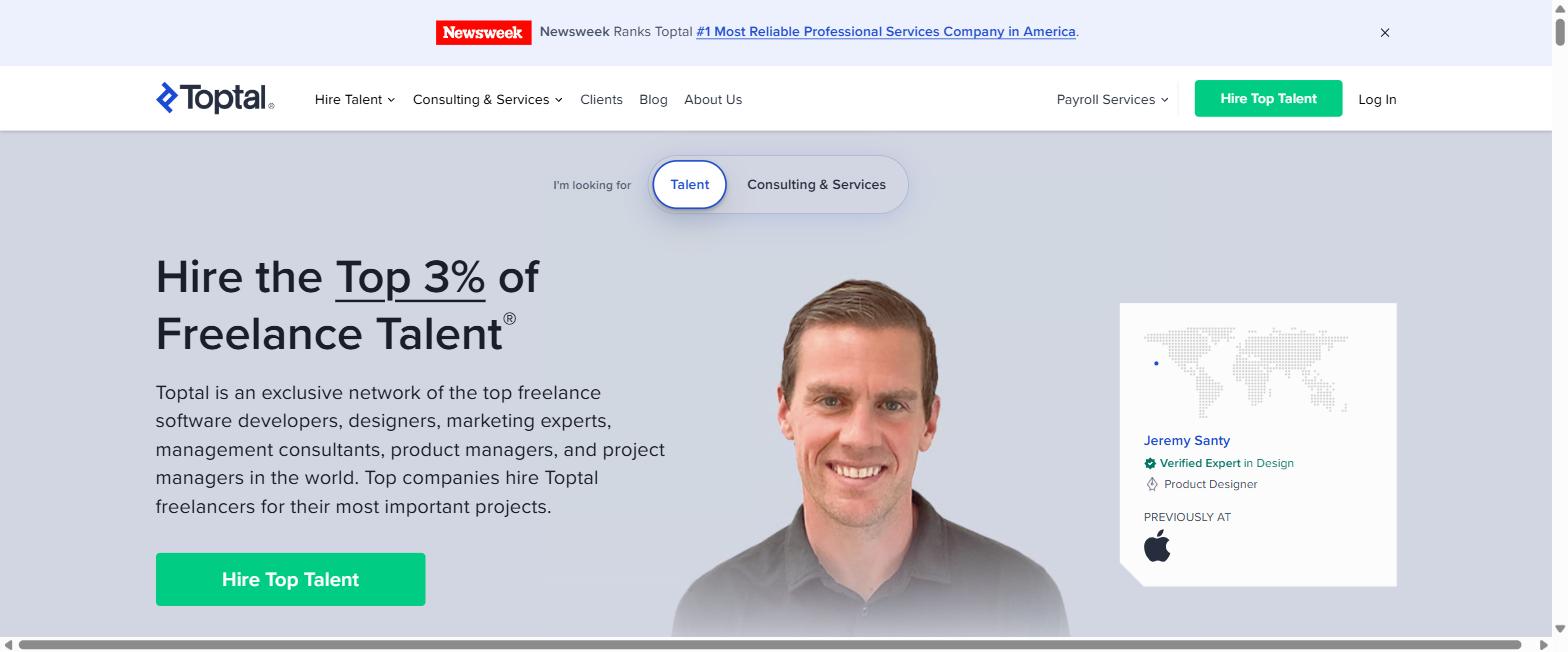Click the Newsweek red logo badge
Screen dimensions: 1568x652
[x=483, y=32]
